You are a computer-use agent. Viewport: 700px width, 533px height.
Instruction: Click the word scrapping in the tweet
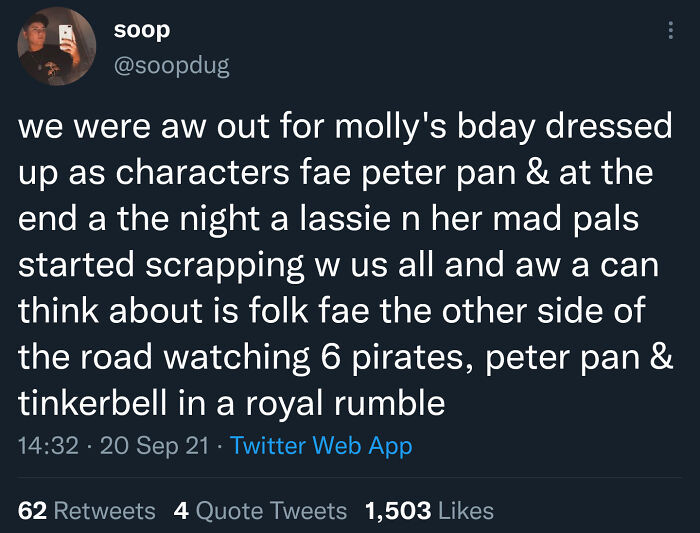[225, 266]
